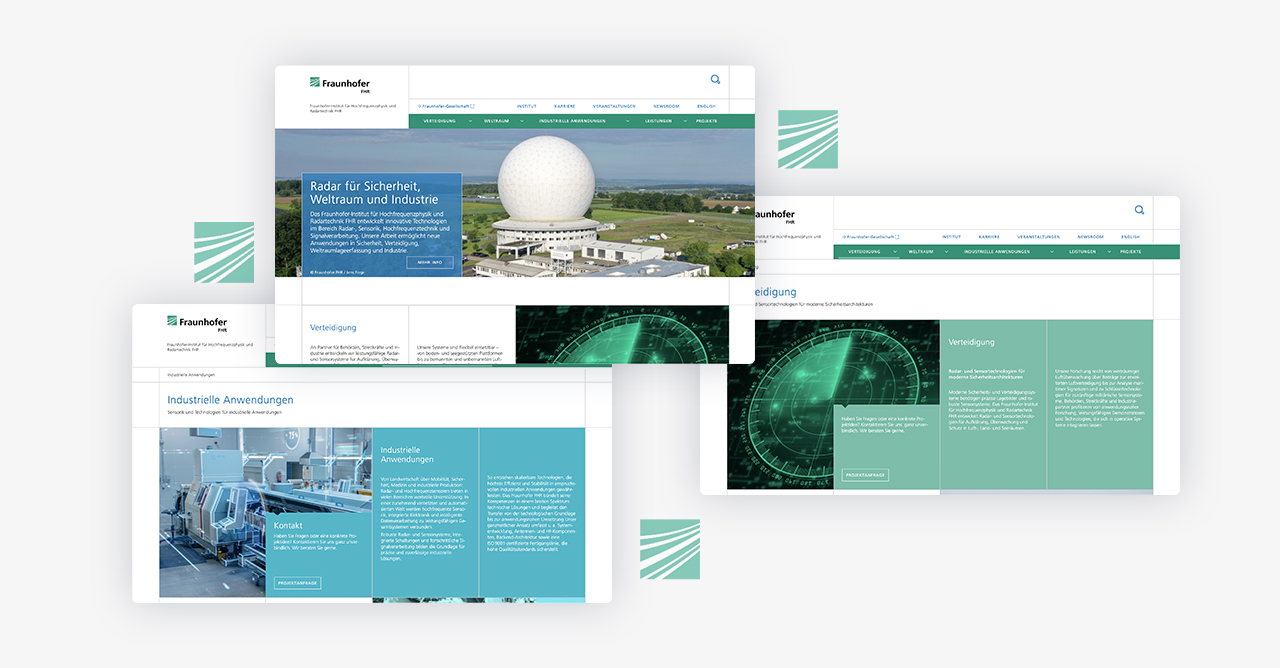
Task: Click PROJEKTANFRAGE button in the Industrielle Anwendungen page
Action: (297, 582)
